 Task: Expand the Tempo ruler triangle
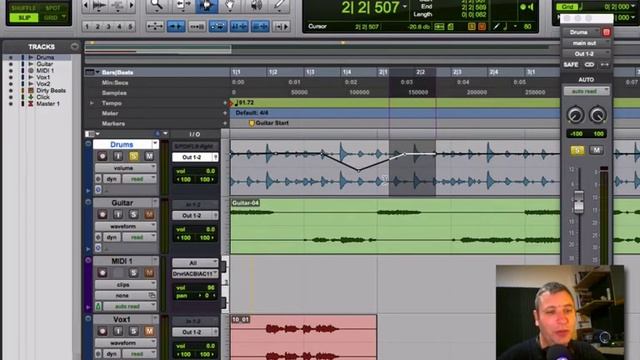(91, 103)
